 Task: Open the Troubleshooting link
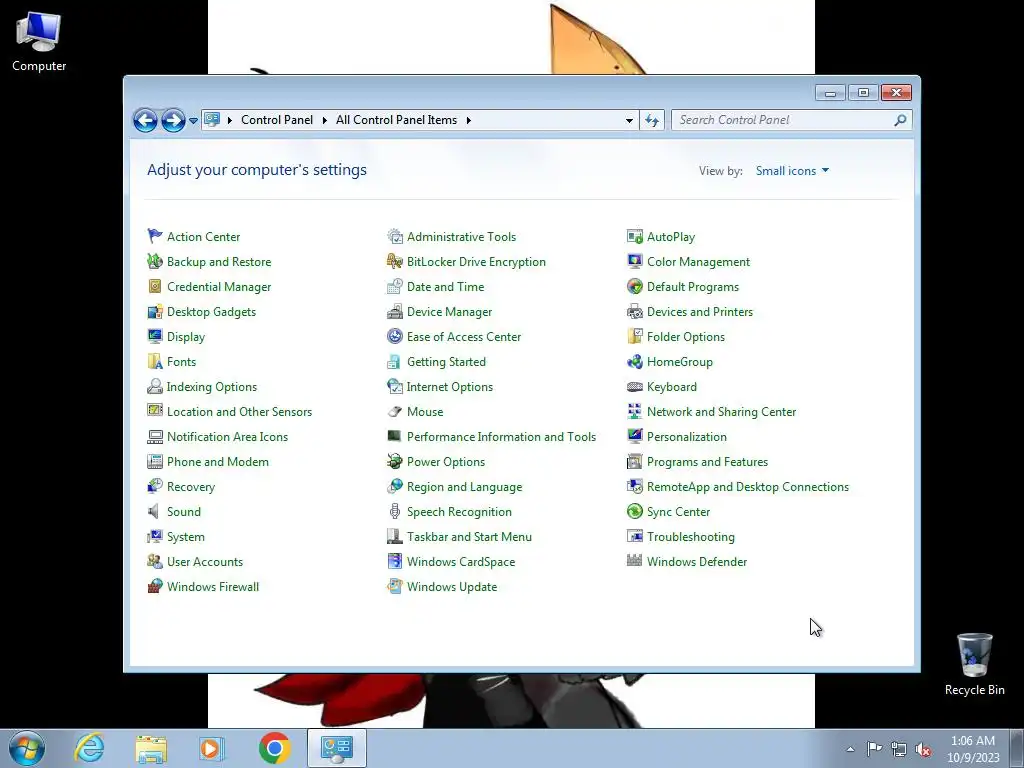(x=691, y=537)
